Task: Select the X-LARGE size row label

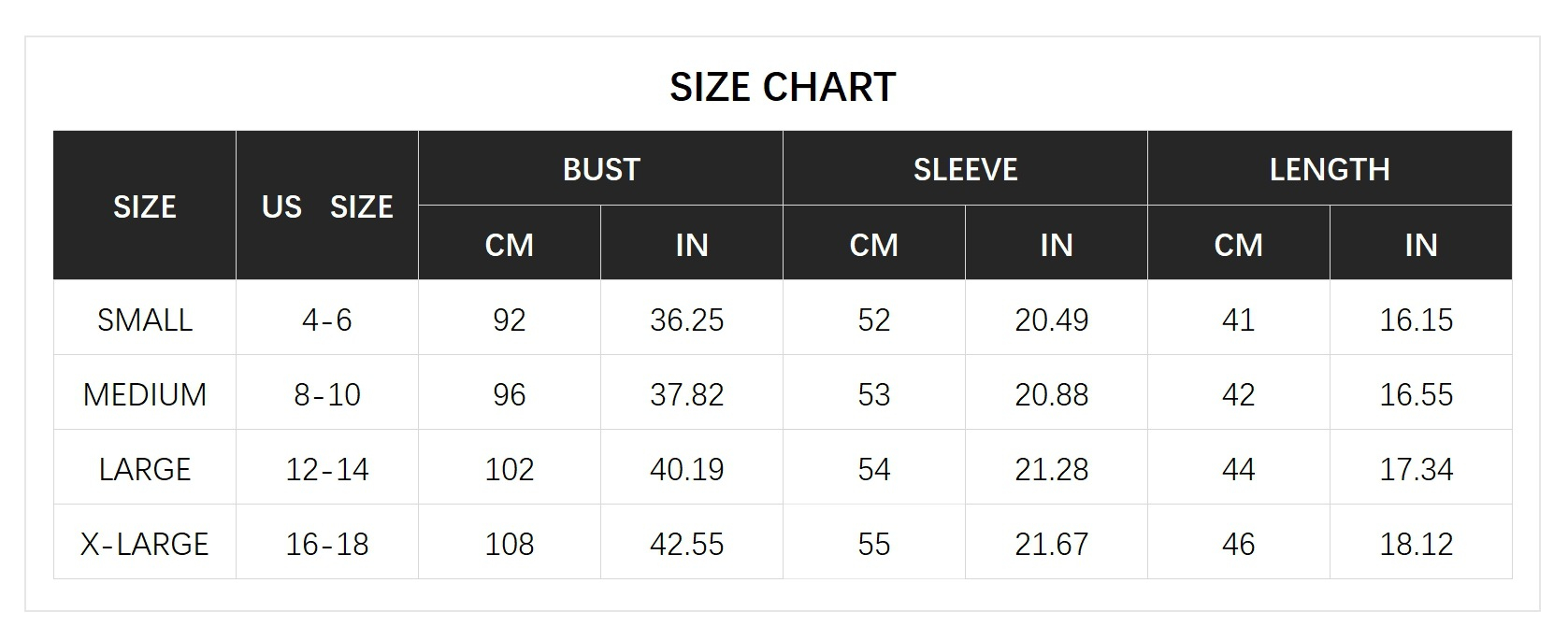Action: tap(145, 544)
